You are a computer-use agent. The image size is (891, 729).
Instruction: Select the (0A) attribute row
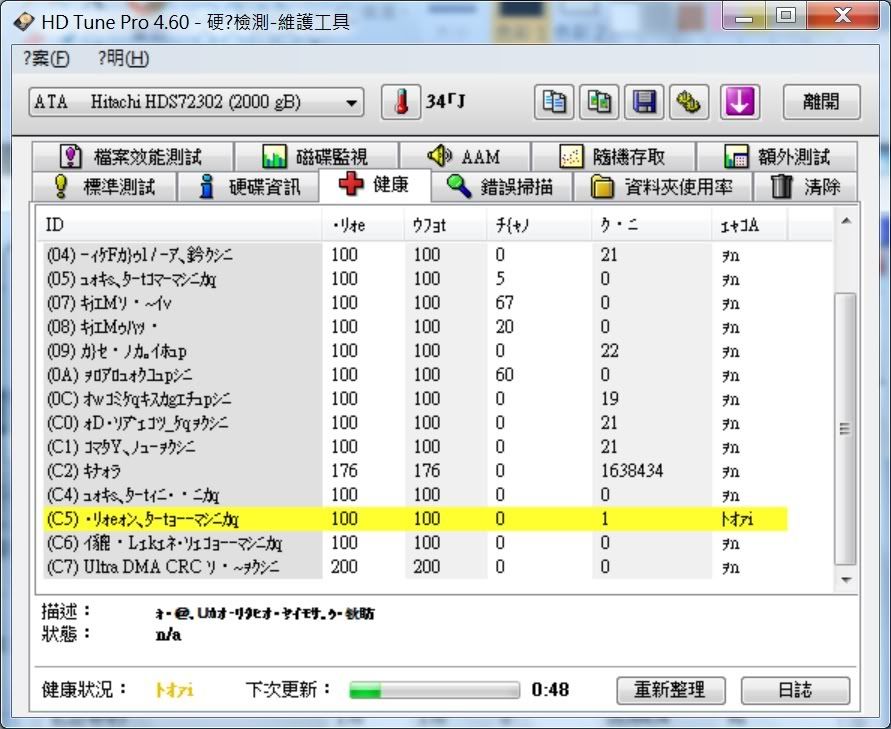click(415, 375)
